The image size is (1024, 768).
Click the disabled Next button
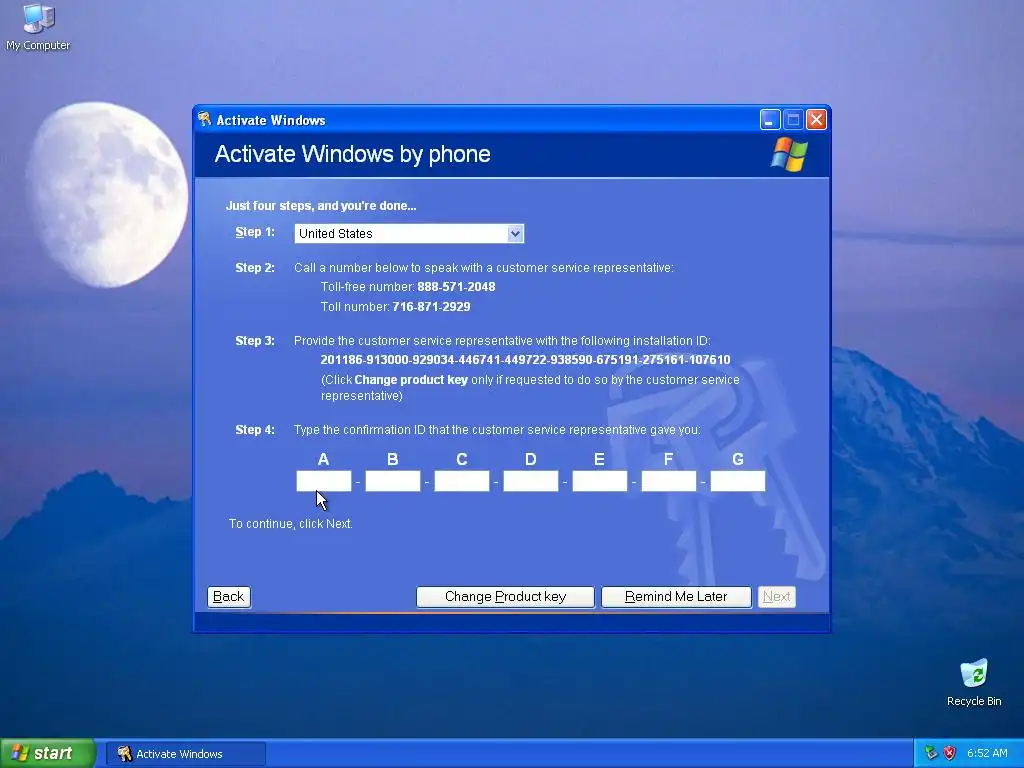tap(776, 596)
